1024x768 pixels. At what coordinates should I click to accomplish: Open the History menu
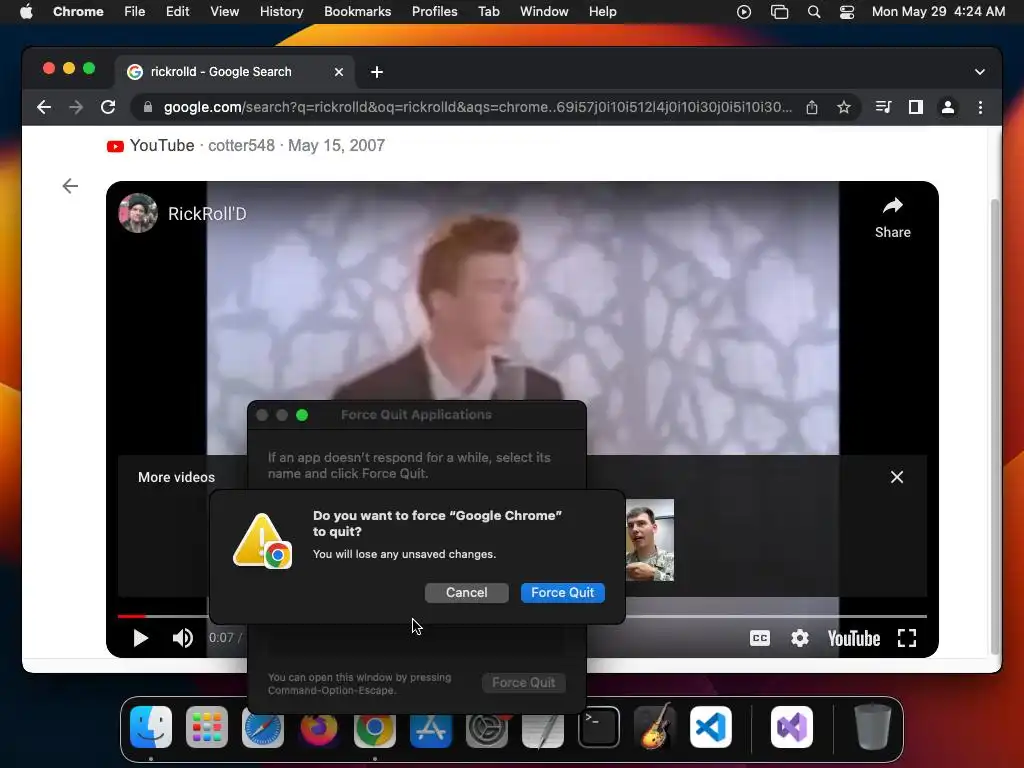pos(281,12)
